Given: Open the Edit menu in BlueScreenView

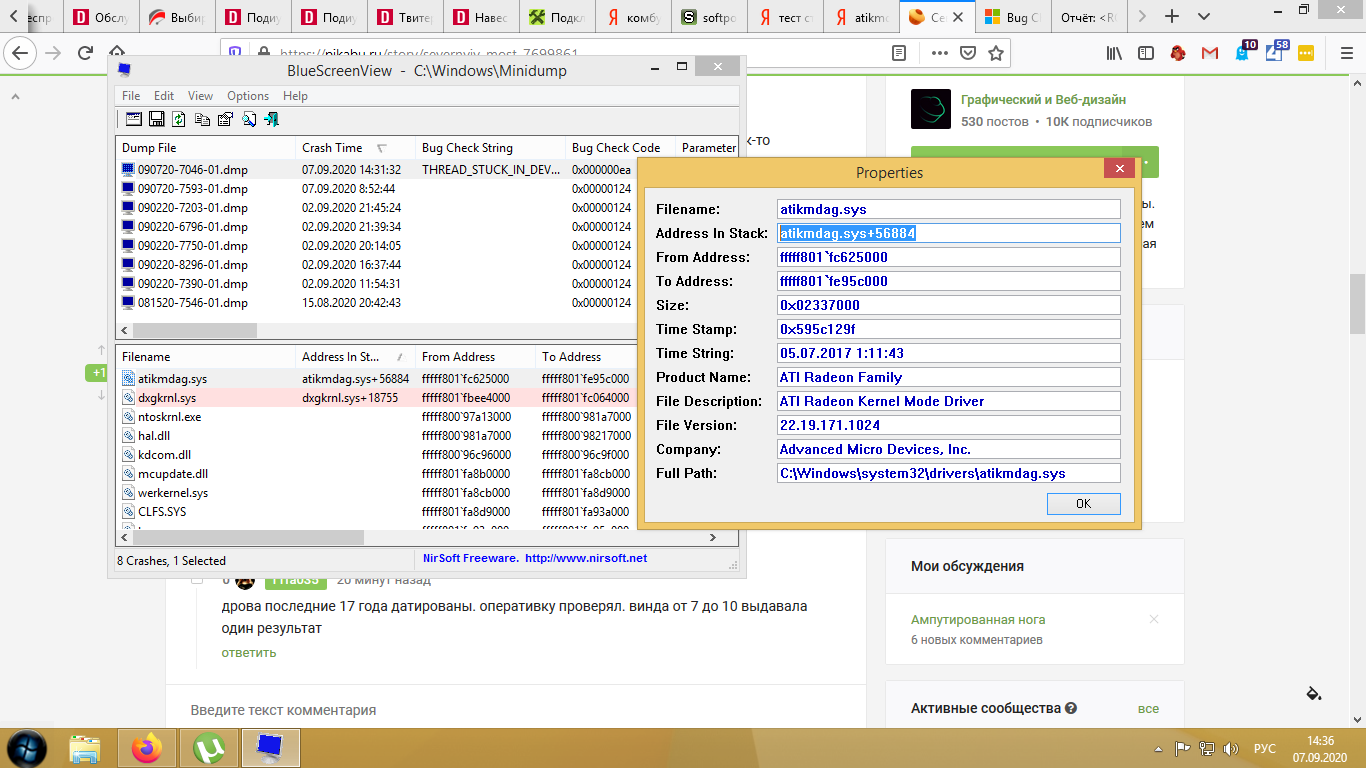Looking at the screenshot, I should [x=164, y=96].
